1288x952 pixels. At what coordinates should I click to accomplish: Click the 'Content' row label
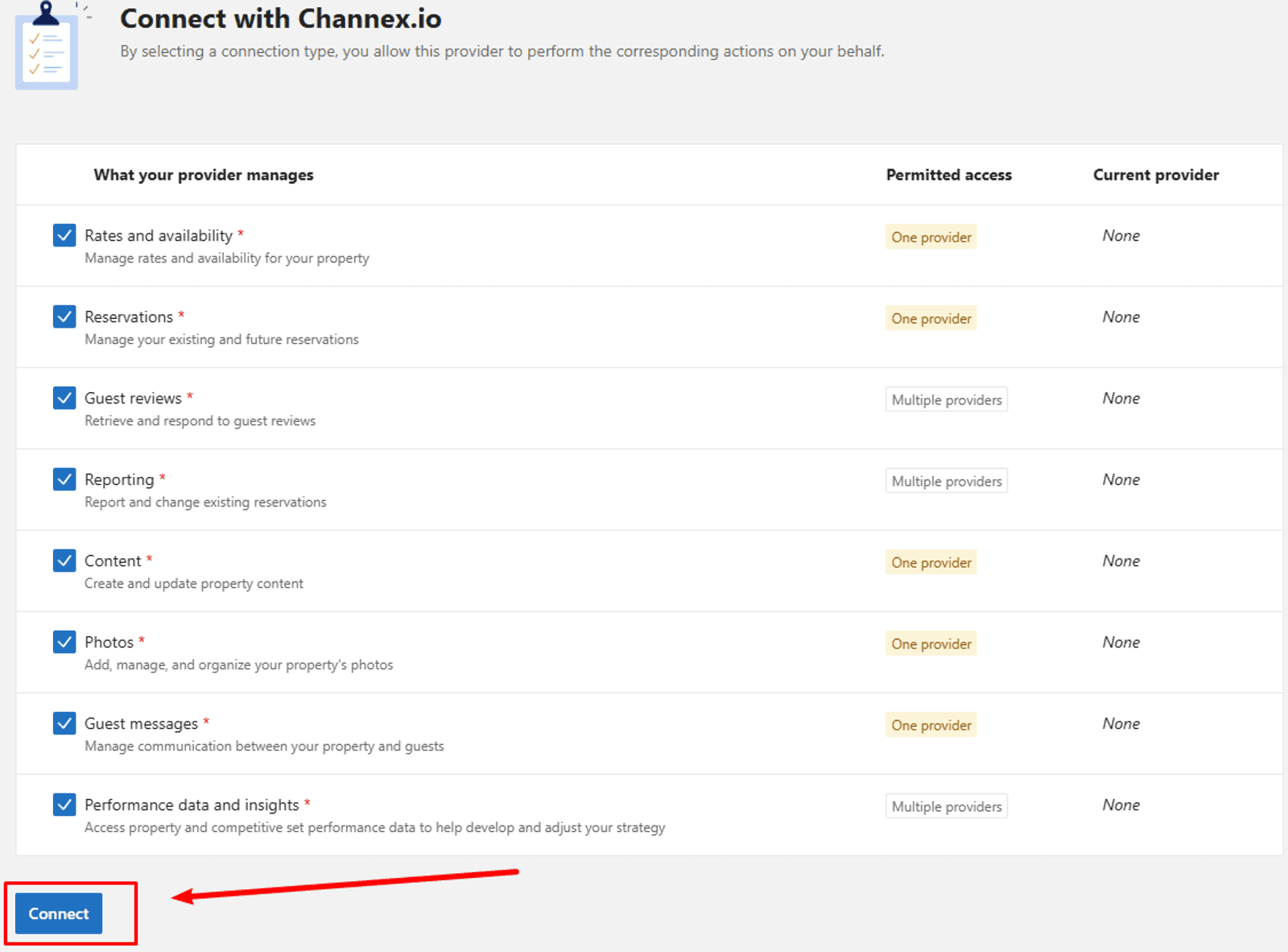point(113,561)
